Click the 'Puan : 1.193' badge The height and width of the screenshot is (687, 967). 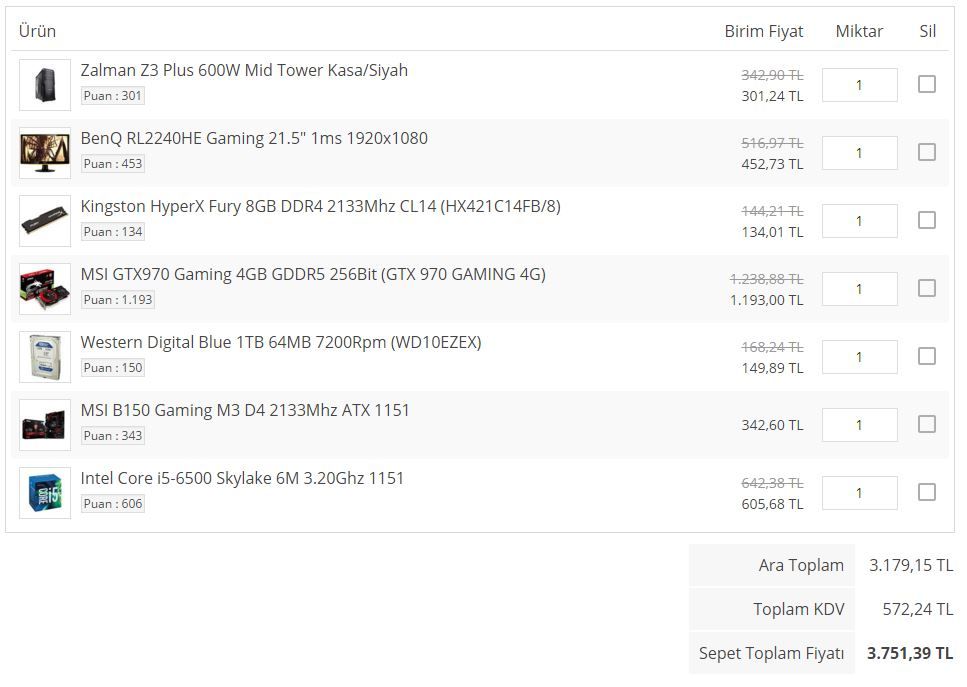pos(118,300)
